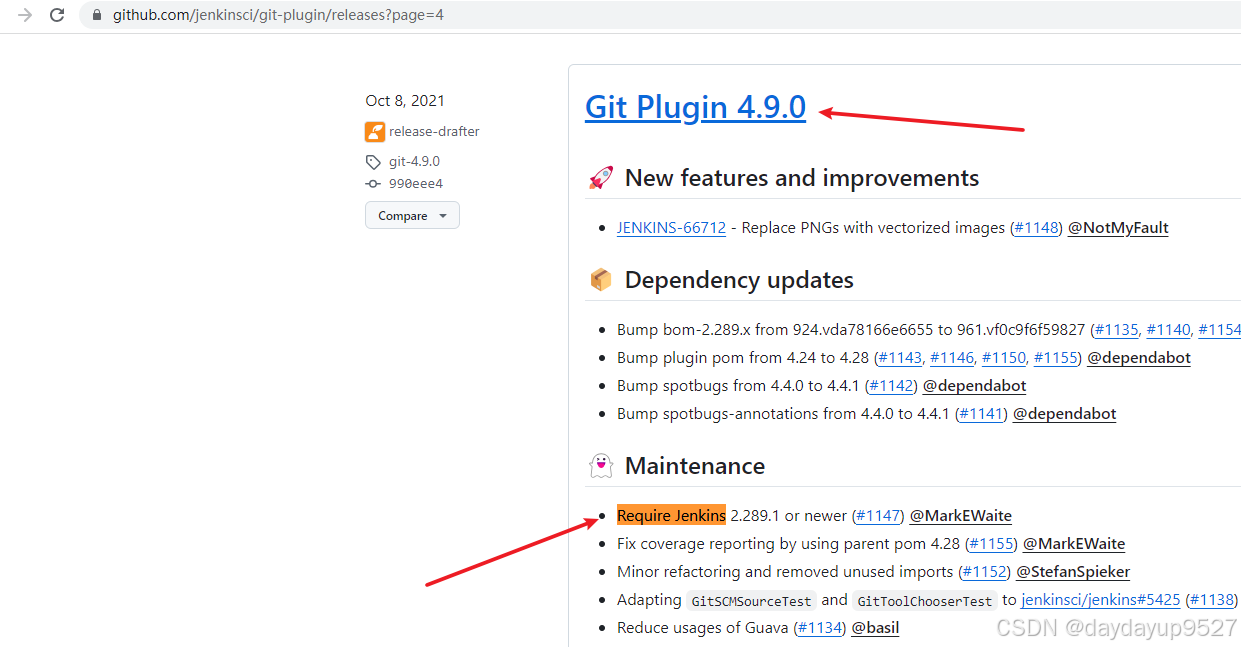This screenshot has height=647, width=1241.
Task: Click the "Maintenance" heading
Action: 695,466
